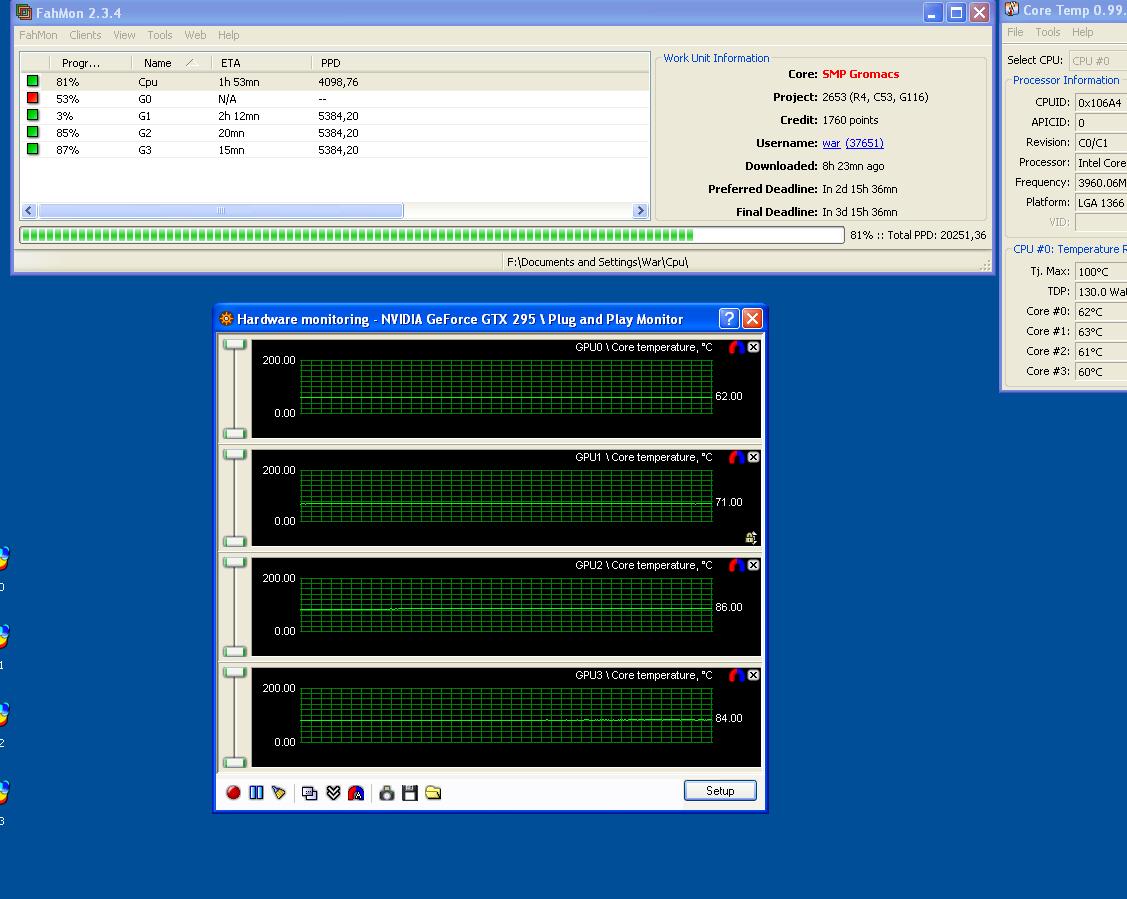Open Core Temp File menu
The height and width of the screenshot is (899, 1127).
click(1015, 32)
